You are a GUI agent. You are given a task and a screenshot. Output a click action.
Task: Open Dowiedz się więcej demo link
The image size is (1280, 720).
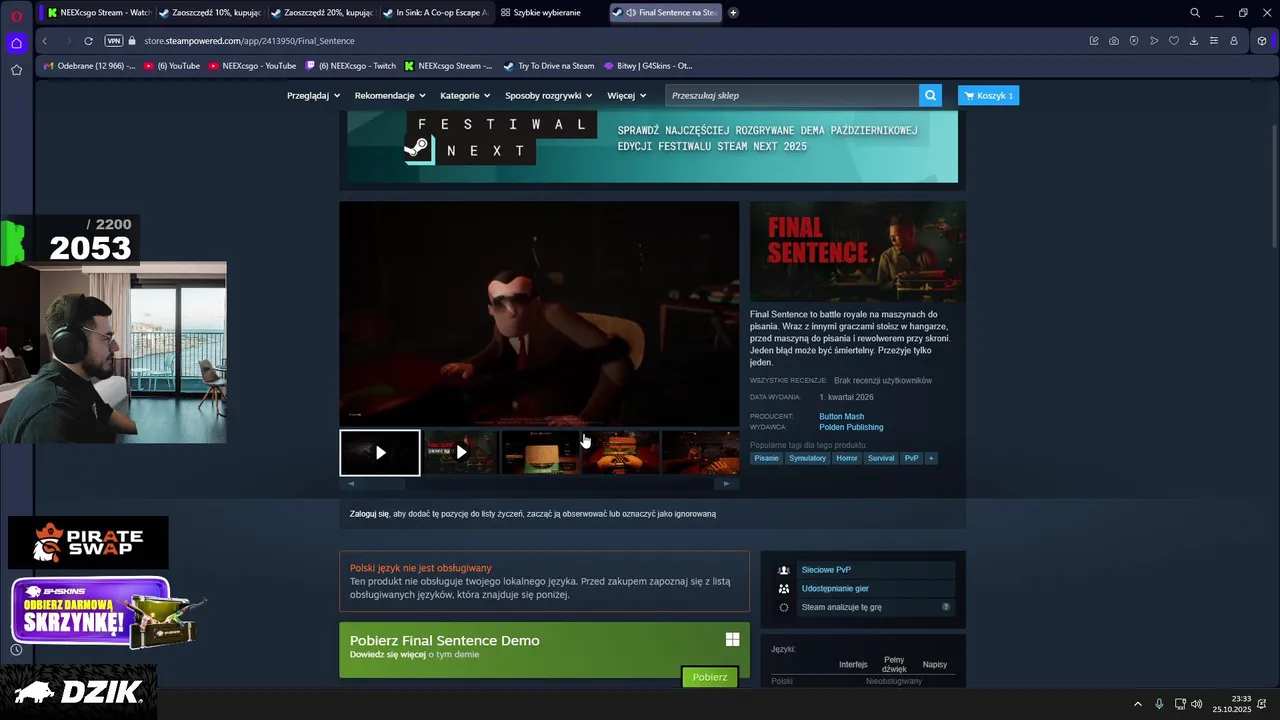(x=388, y=655)
